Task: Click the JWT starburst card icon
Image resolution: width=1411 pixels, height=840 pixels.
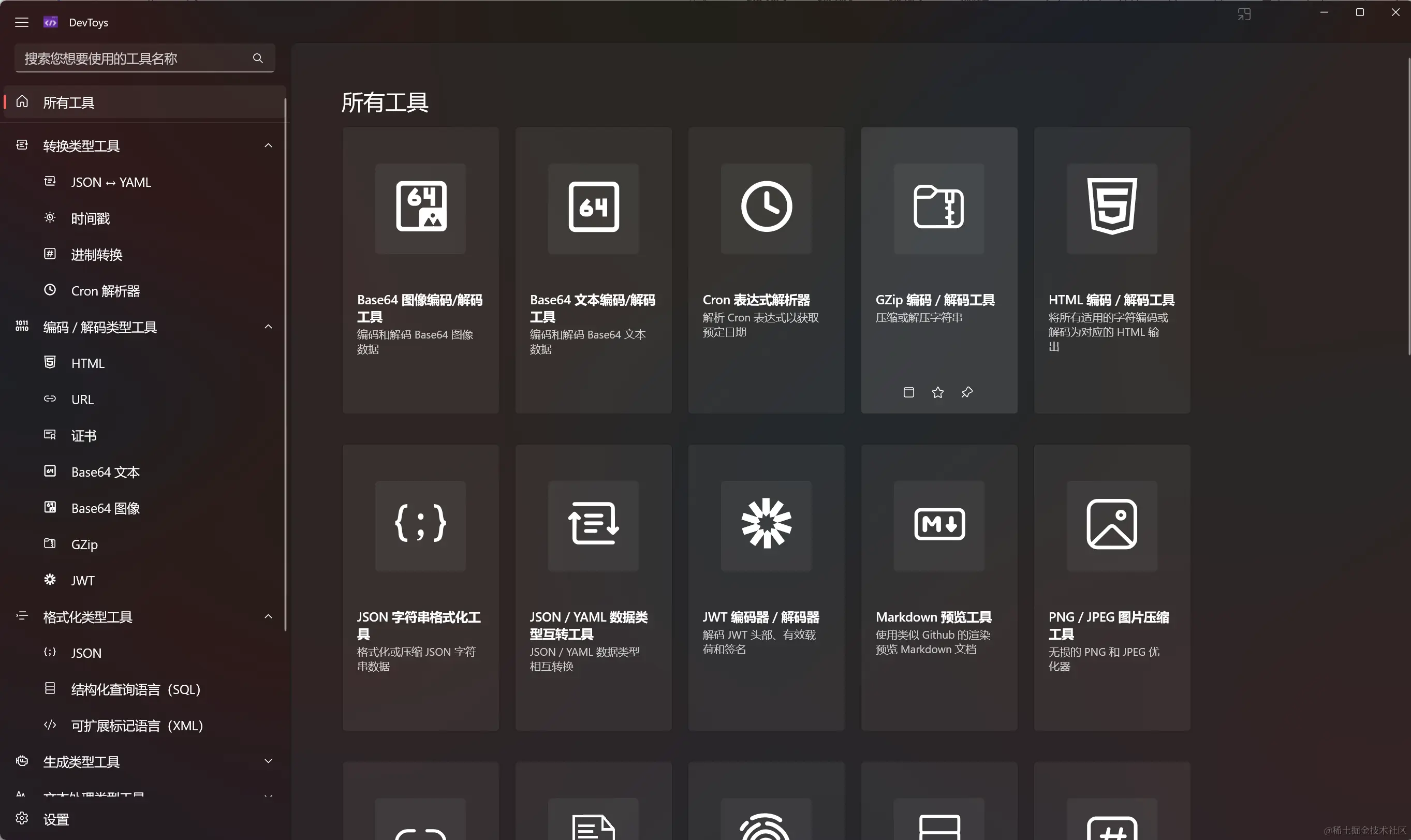Action: coord(767,525)
